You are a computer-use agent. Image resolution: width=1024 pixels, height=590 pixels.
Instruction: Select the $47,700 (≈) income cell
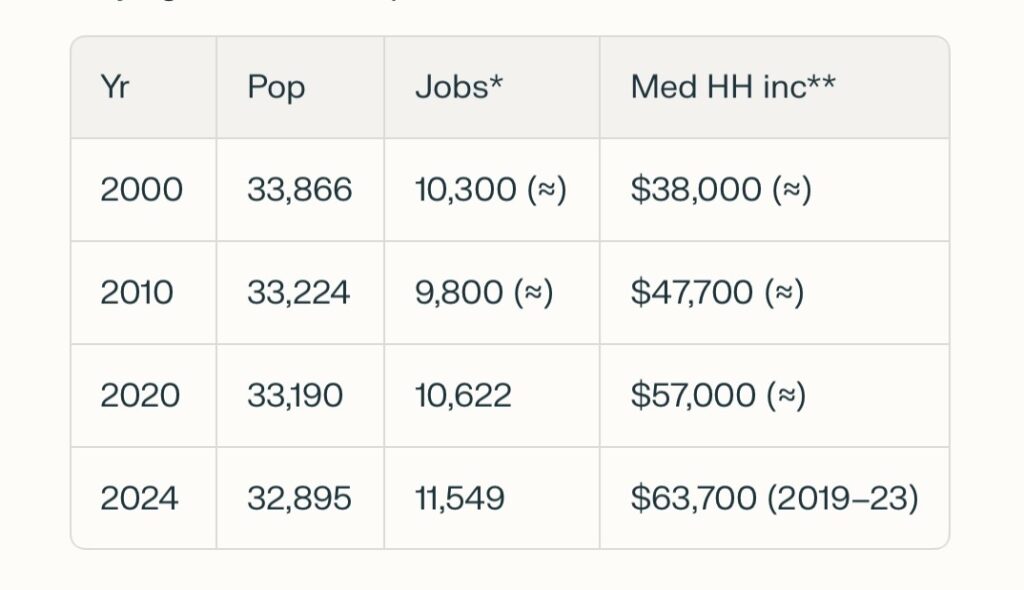pos(717,293)
